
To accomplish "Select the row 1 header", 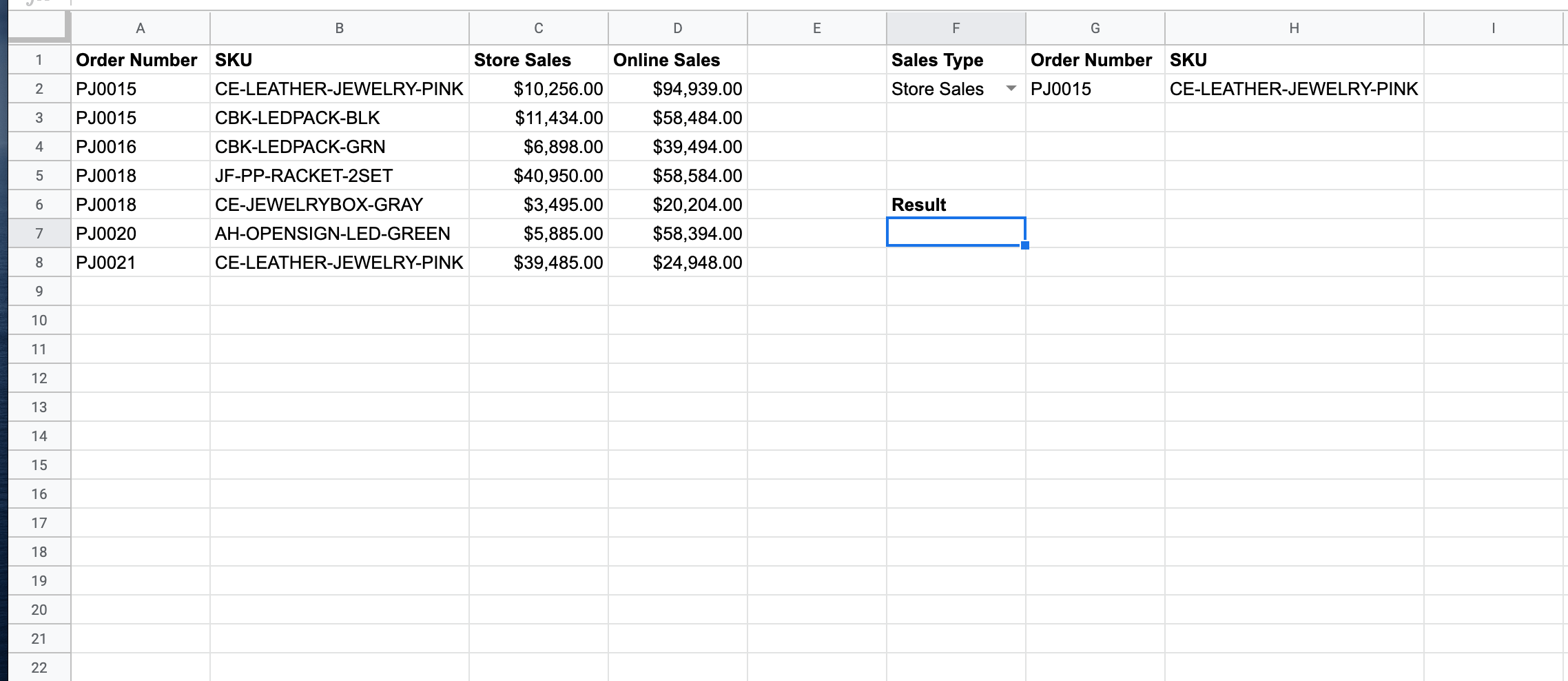I will [x=39, y=59].
